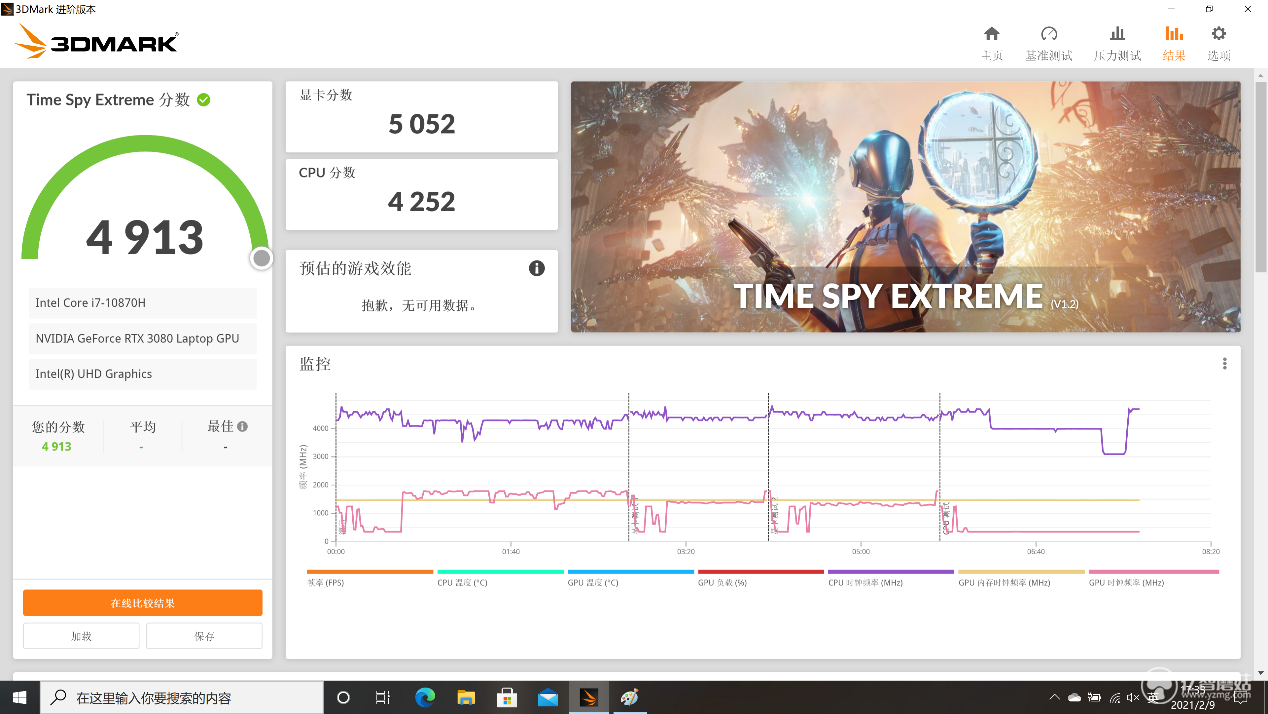Image resolution: width=1268 pixels, height=714 pixels.
Task: Click the vertical scrollbar thumb on the right
Action: tap(1260, 175)
